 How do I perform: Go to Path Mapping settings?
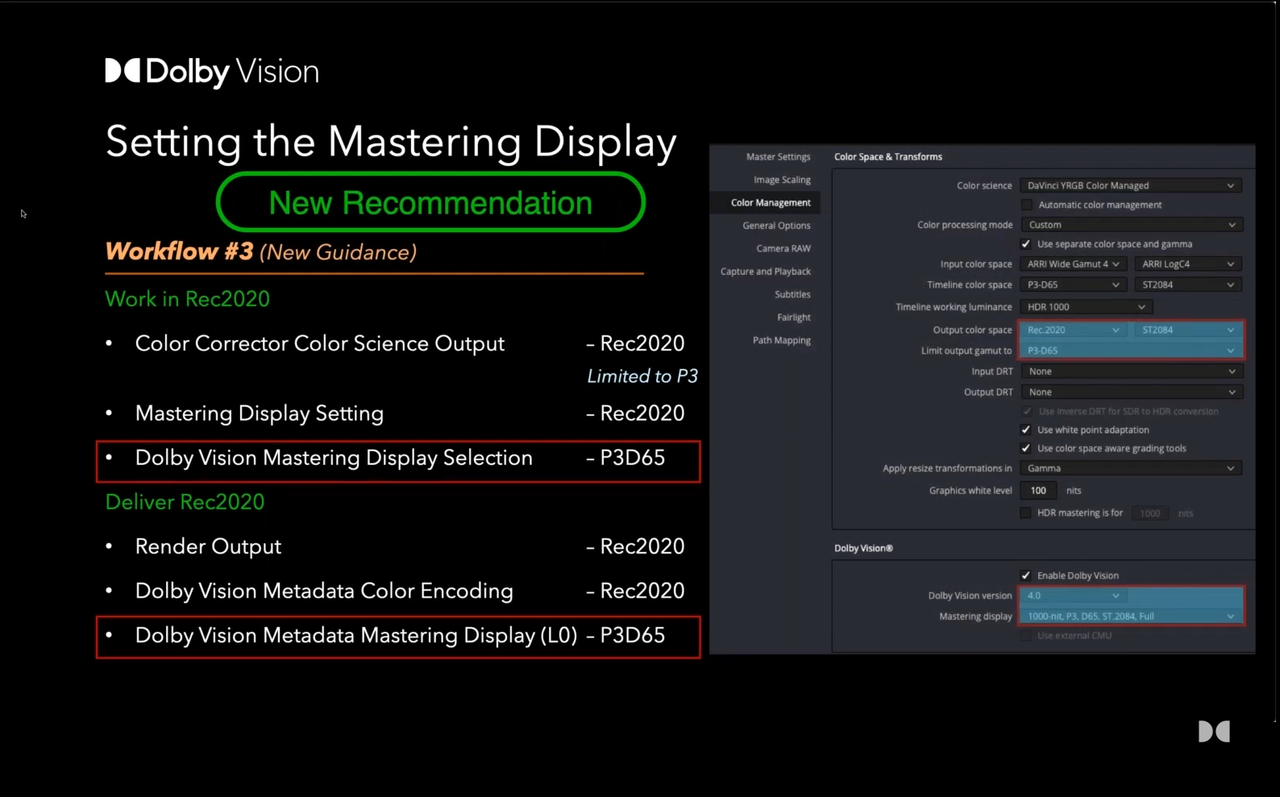pos(781,340)
